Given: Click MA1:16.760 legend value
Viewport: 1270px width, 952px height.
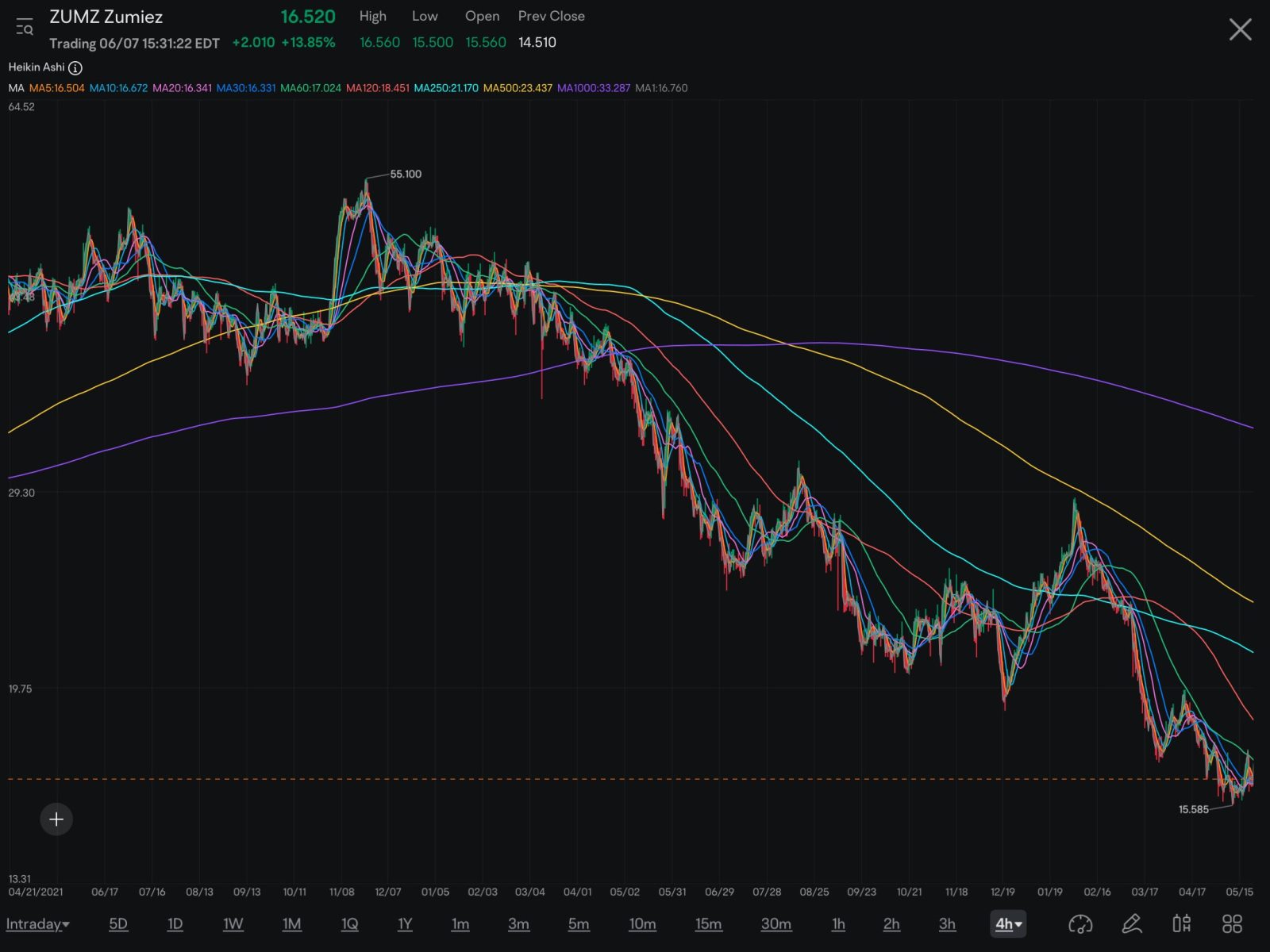Looking at the screenshot, I should tap(661, 88).
